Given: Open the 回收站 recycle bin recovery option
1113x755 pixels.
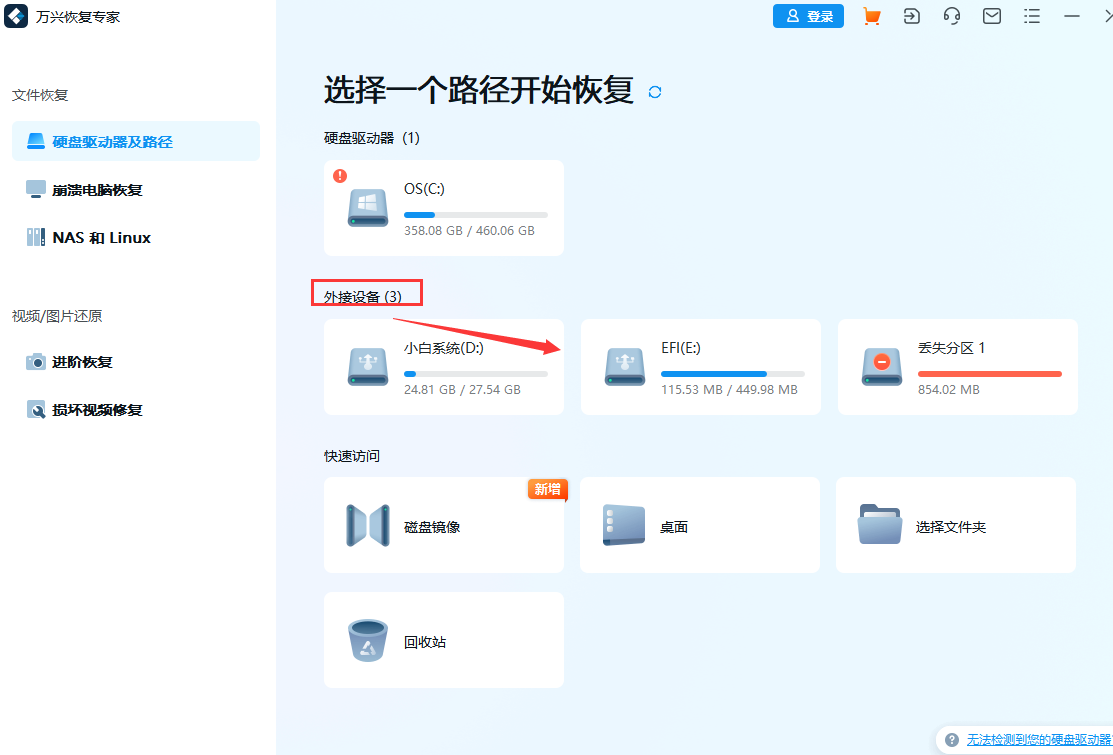Looking at the screenshot, I should tap(443, 640).
